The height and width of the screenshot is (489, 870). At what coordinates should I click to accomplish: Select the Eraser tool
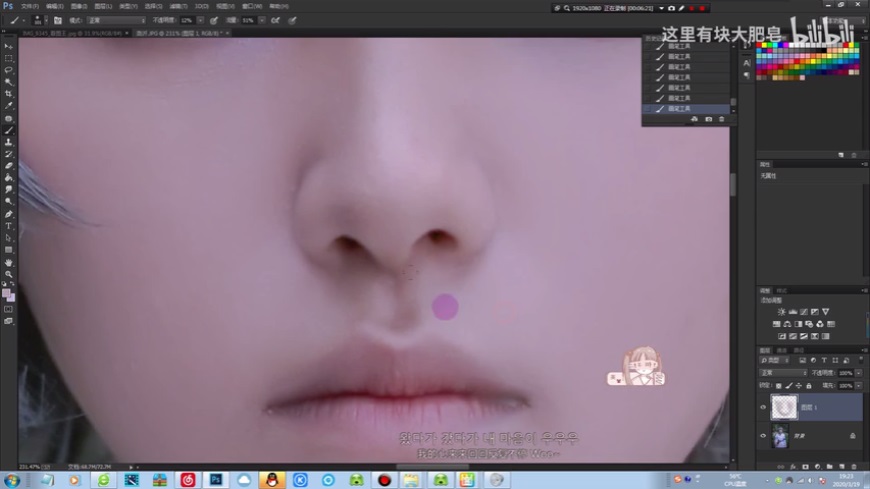click(x=8, y=166)
